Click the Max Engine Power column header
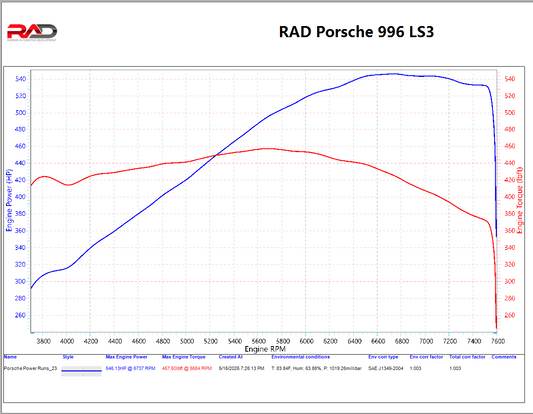 (126, 357)
